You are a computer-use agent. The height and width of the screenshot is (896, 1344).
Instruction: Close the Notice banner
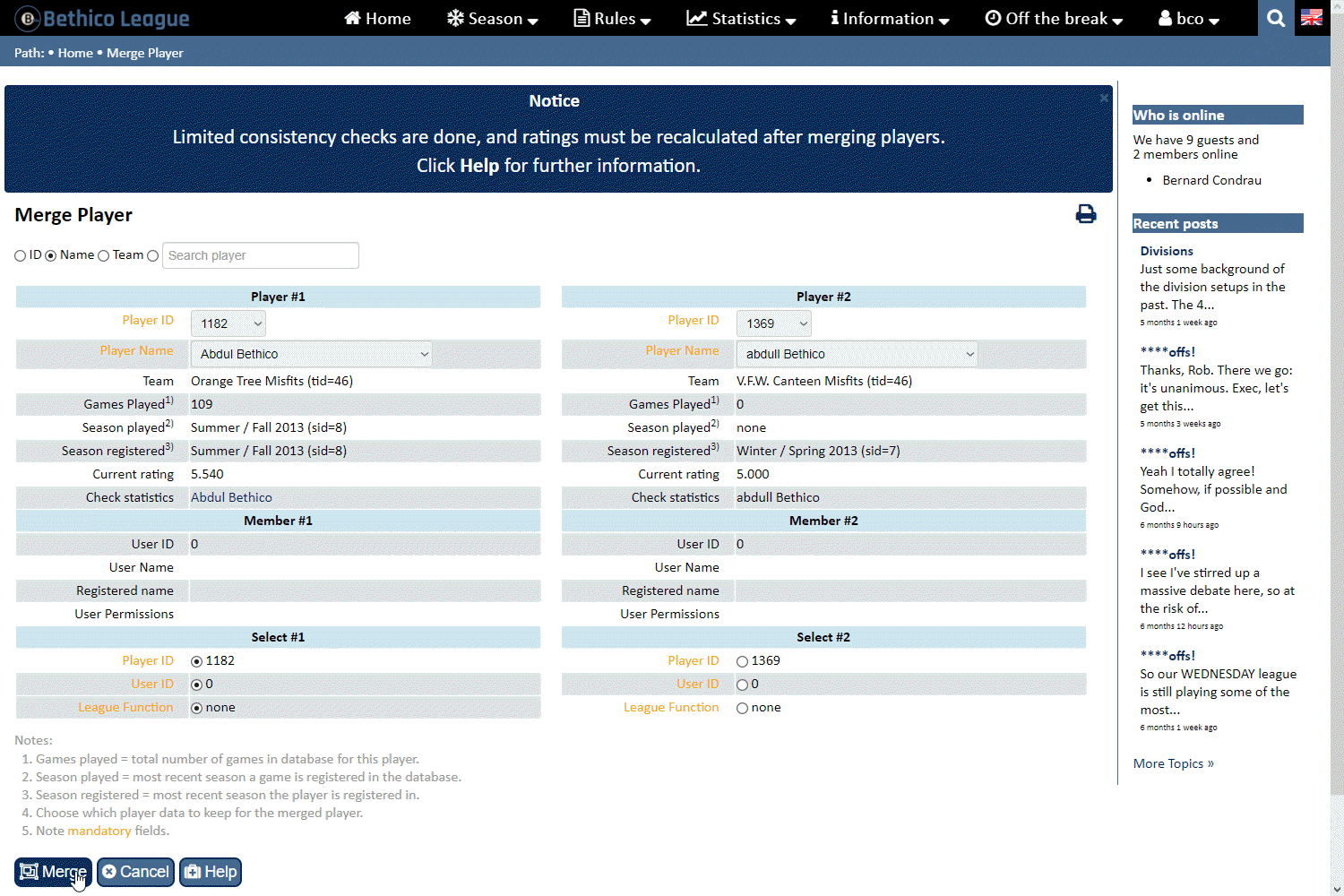coord(1104,99)
